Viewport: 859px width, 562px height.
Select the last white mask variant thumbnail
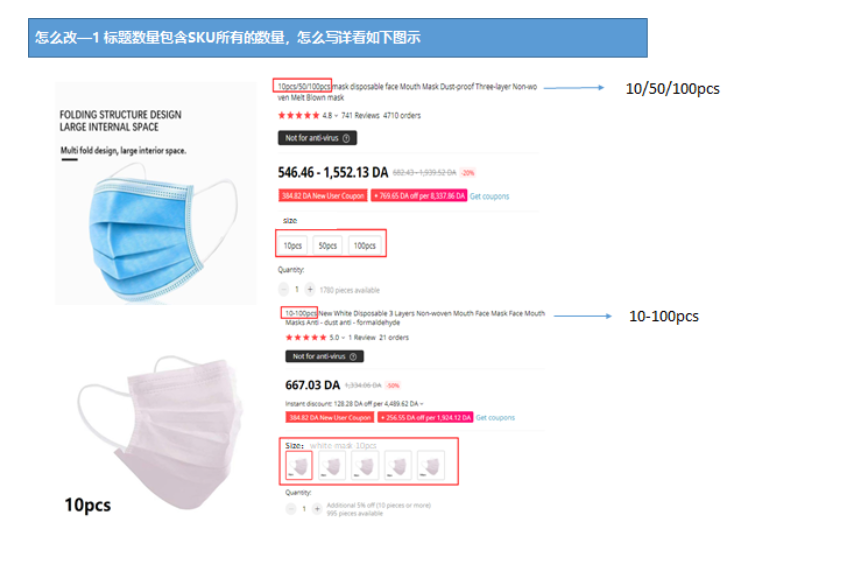point(431,465)
